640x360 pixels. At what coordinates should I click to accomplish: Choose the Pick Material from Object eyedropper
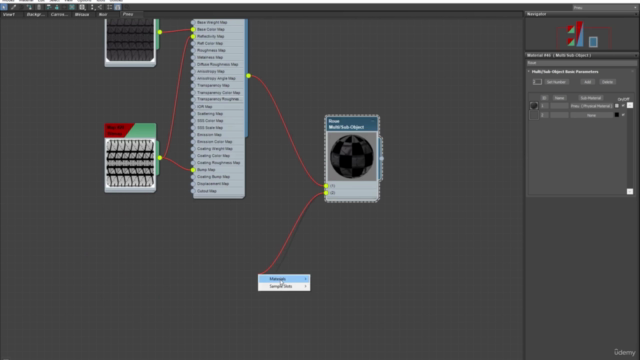pos(13,7)
